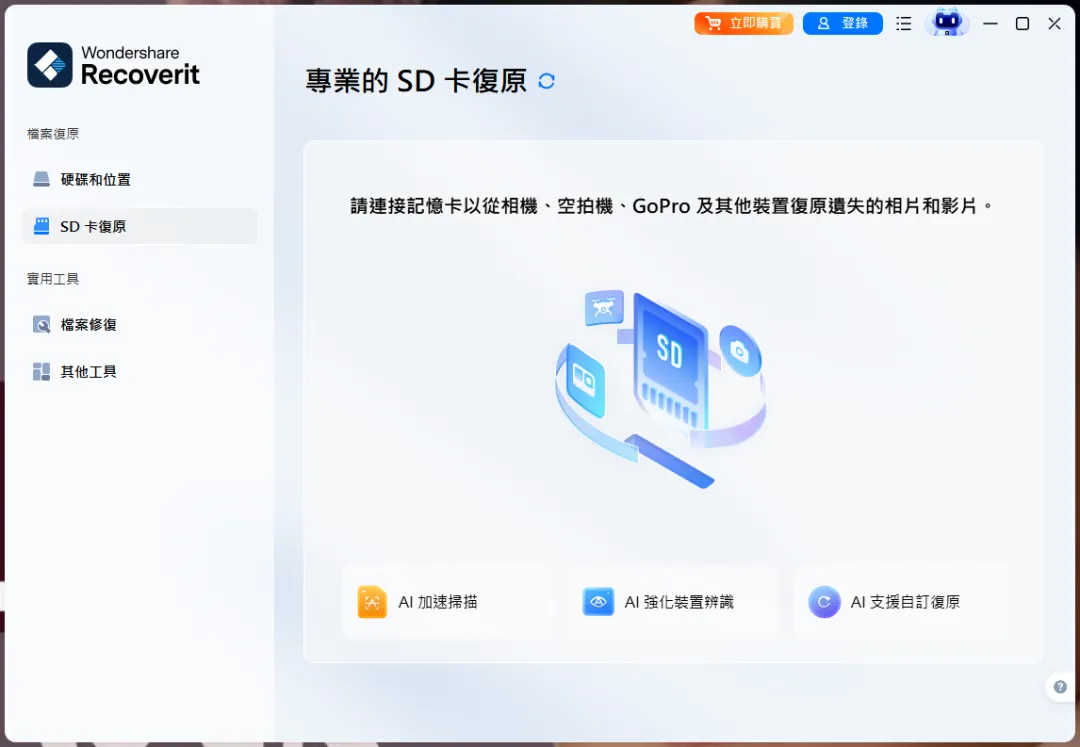Screen dimensions: 1080x747
Task: Click the 登錄 login button
Action: [x=842, y=23]
